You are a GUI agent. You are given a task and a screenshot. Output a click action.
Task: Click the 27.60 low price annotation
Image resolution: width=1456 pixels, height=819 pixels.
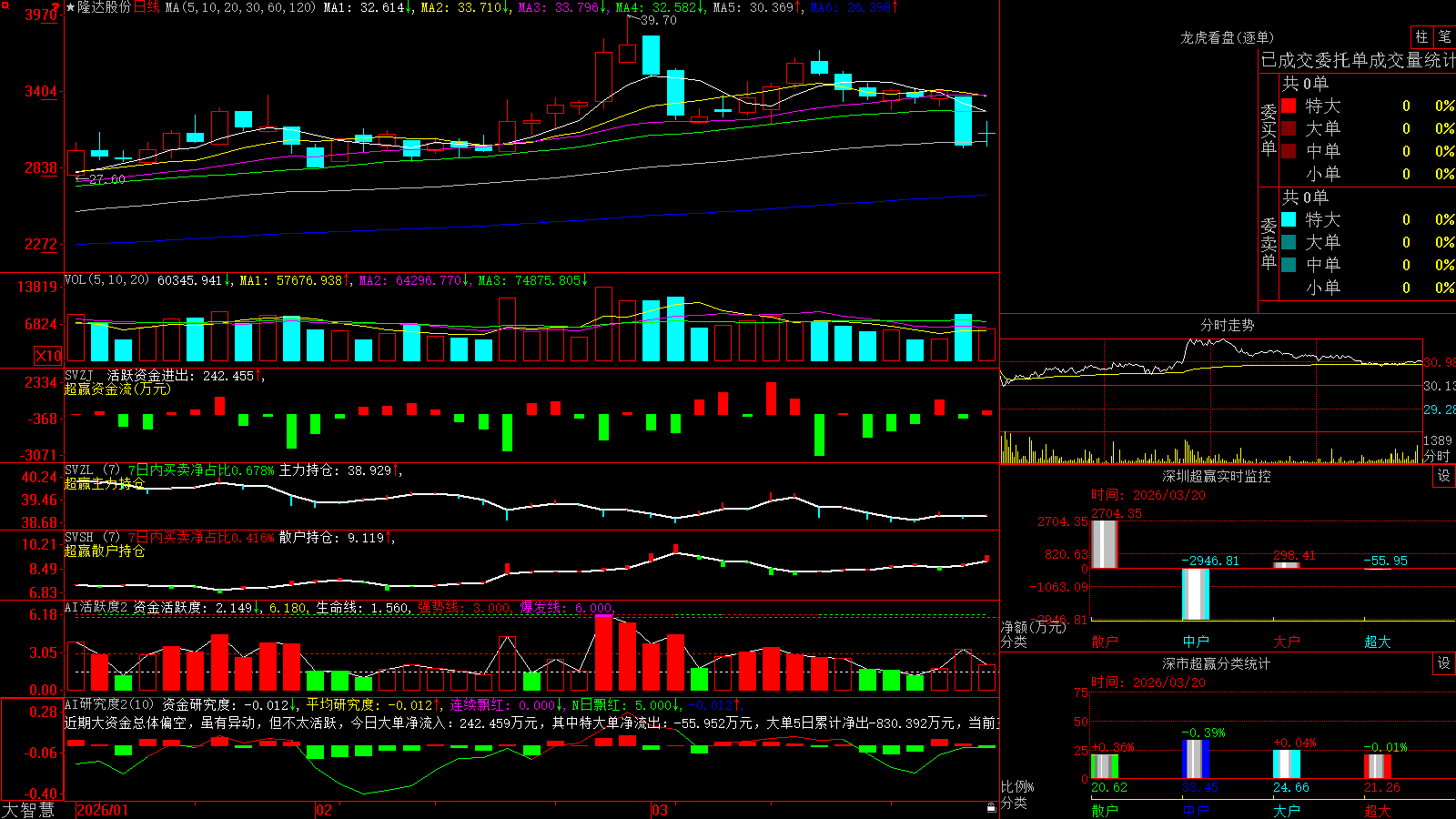tap(107, 179)
